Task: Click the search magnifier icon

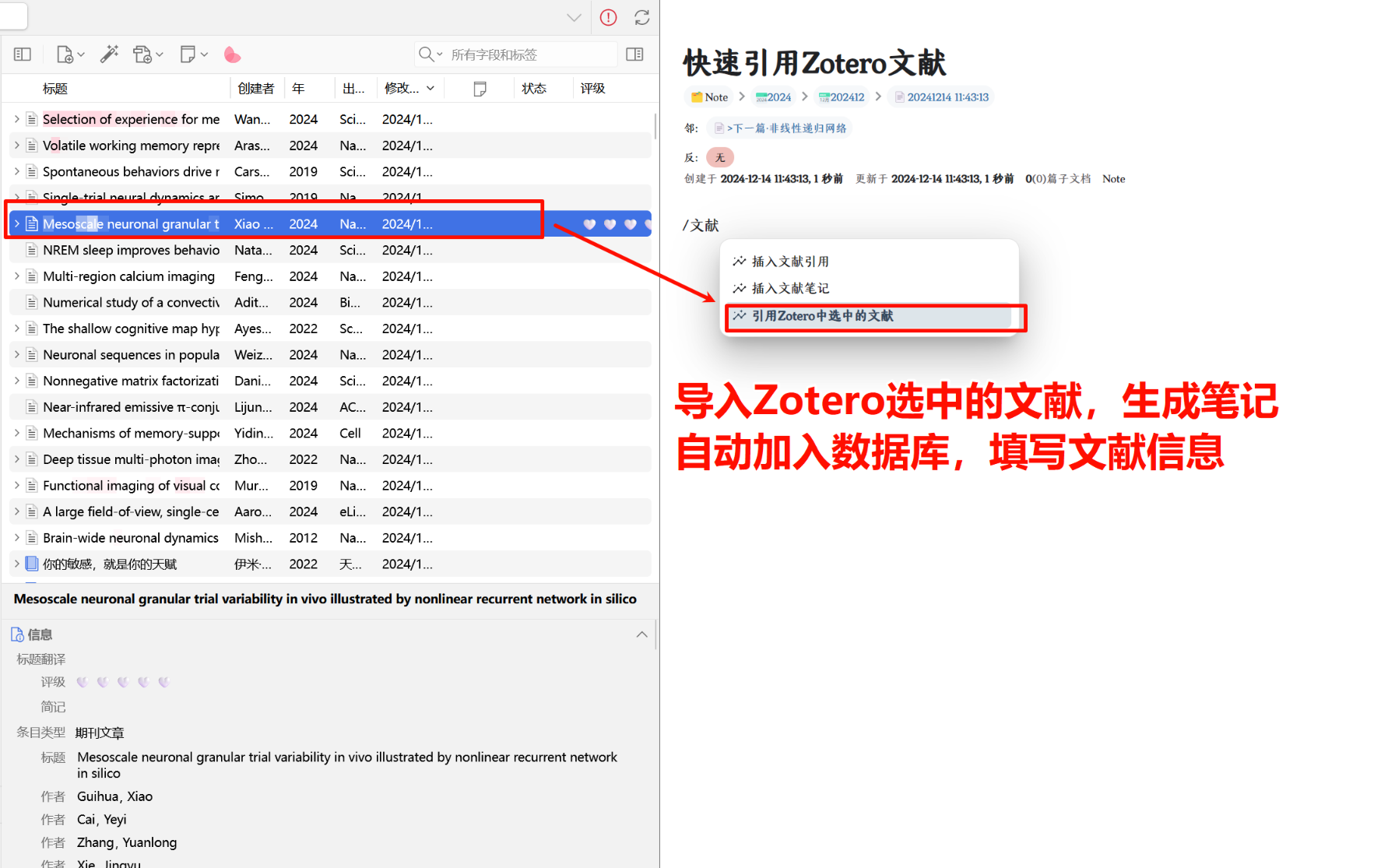Action: click(426, 54)
